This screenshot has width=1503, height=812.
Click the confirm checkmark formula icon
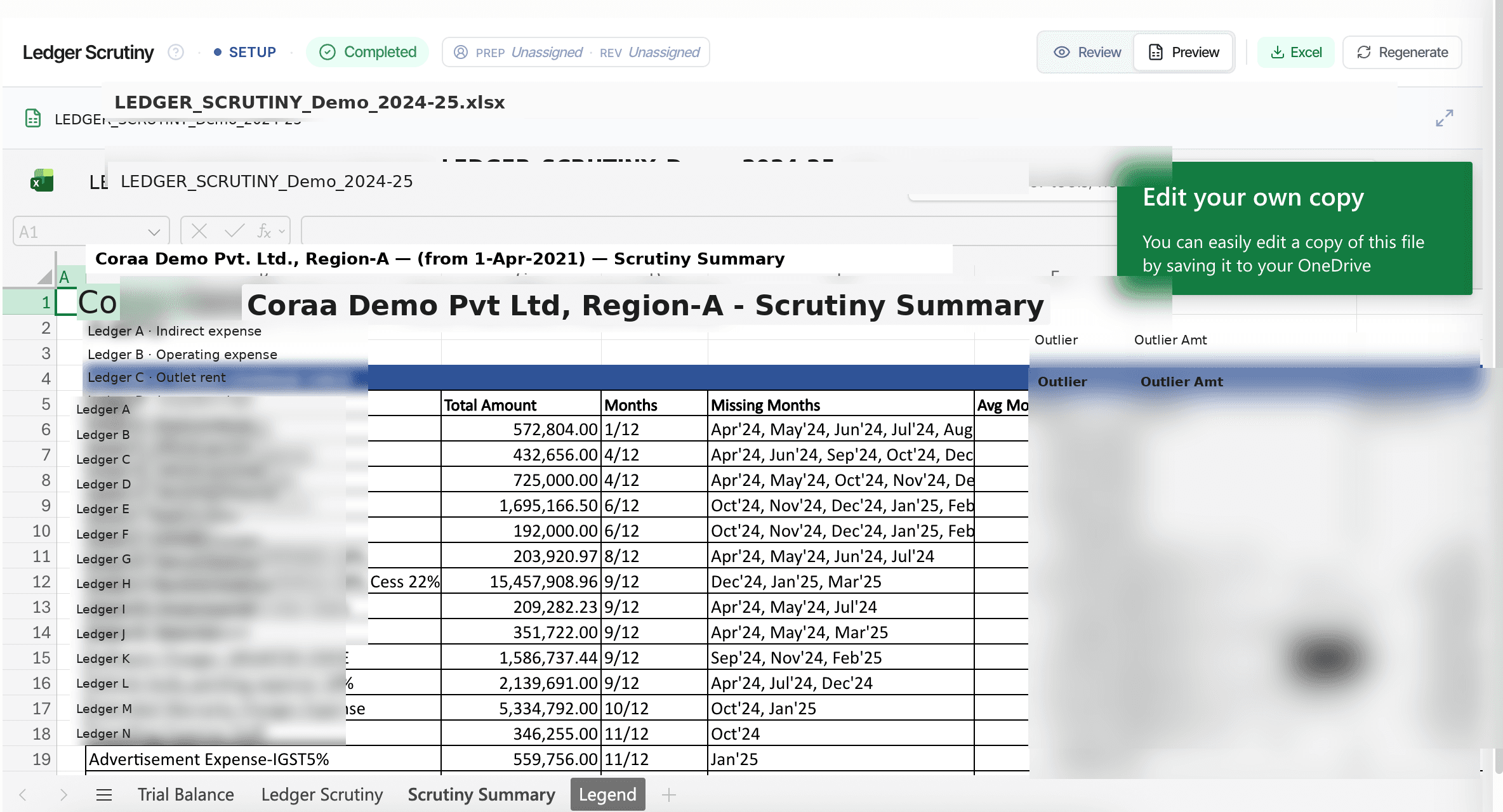(x=234, y=232)
